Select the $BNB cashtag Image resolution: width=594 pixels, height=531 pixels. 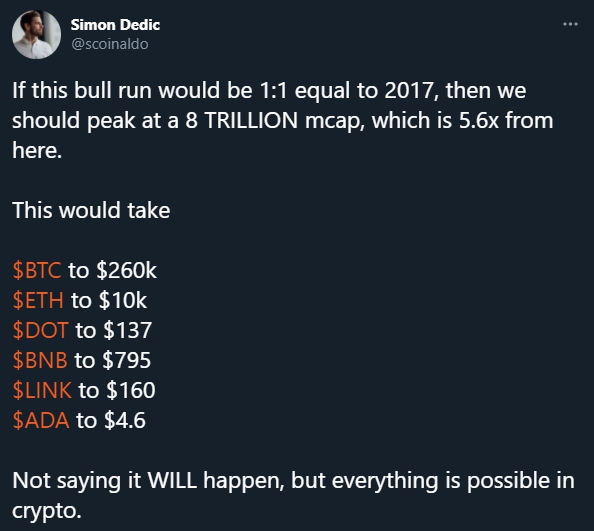tap(40, 360)
